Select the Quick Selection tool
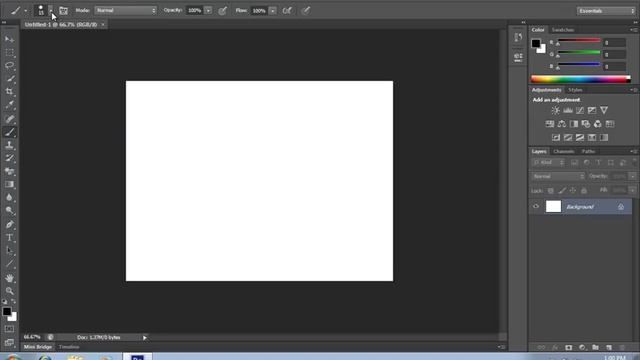Screen dimensions: 640x360 (9, 78)
